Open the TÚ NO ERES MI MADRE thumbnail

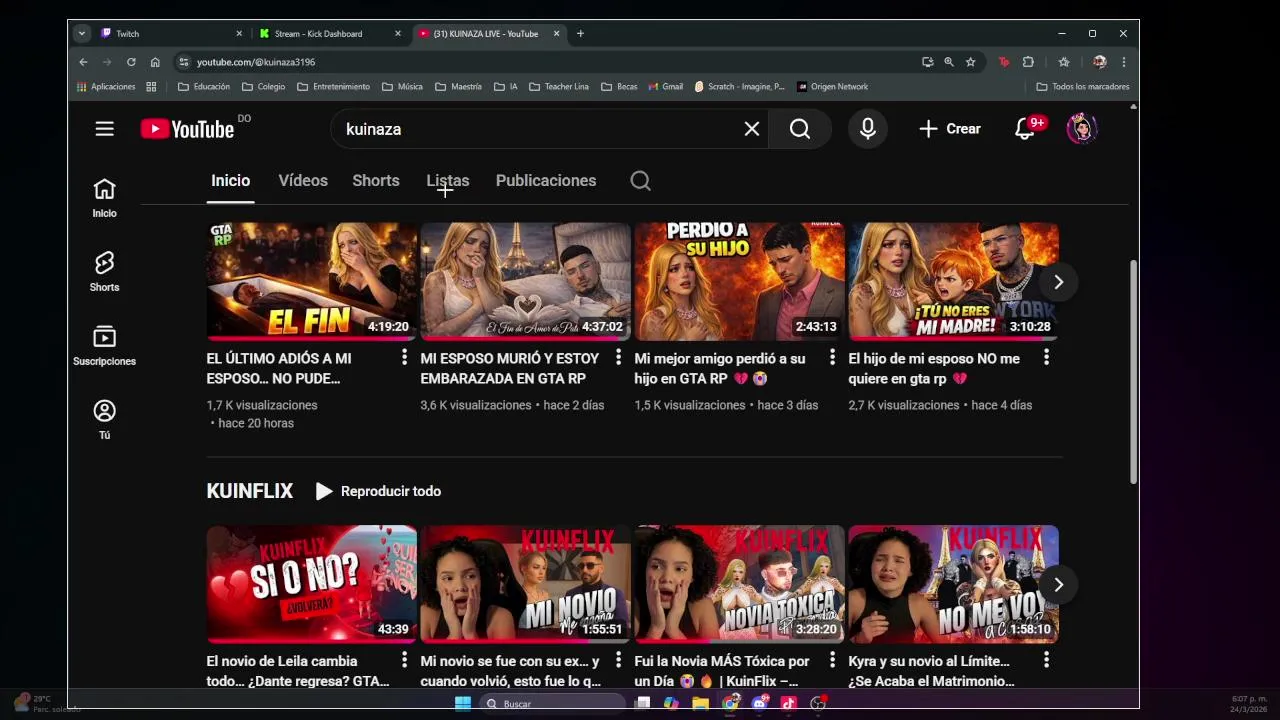pos(954,282)
